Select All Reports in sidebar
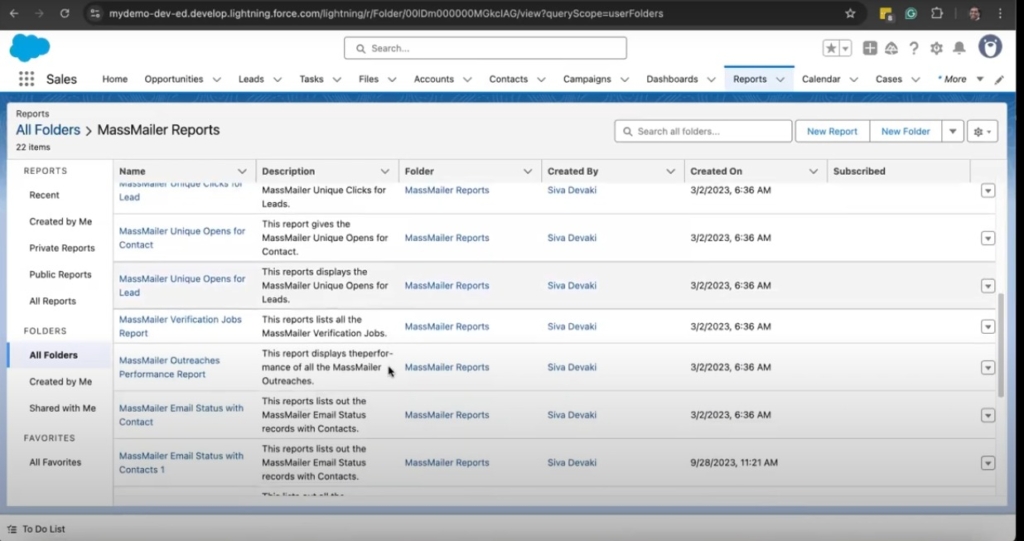 click(x=52, y=301)
